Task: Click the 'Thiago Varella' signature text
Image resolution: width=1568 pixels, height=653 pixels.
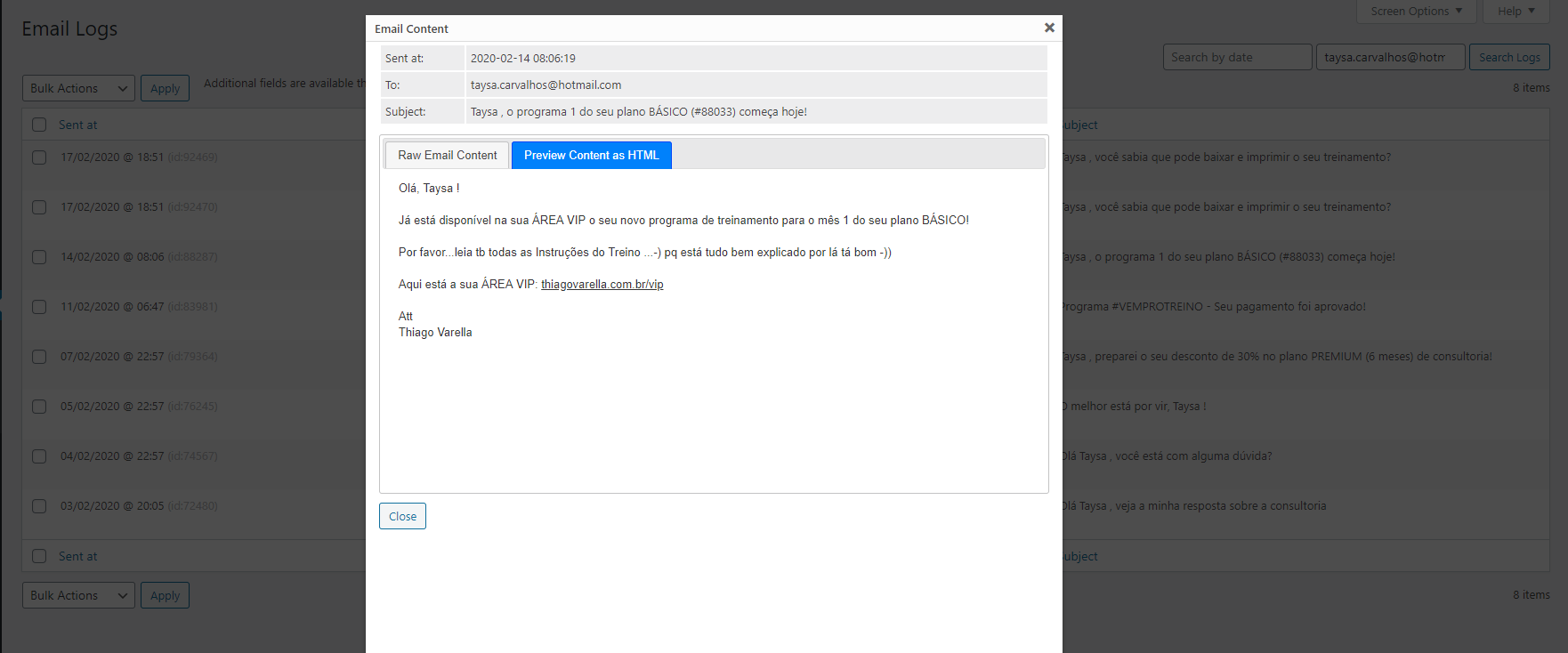Action: [x=435, y=332]
